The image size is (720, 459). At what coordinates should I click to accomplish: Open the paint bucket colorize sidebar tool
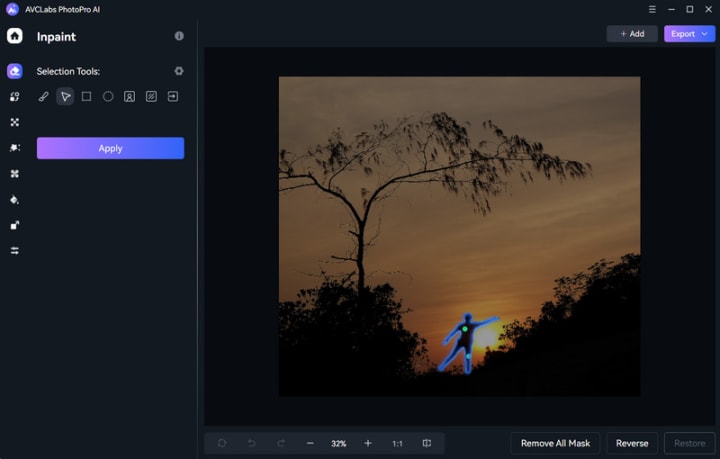click(x=15, y=200)
